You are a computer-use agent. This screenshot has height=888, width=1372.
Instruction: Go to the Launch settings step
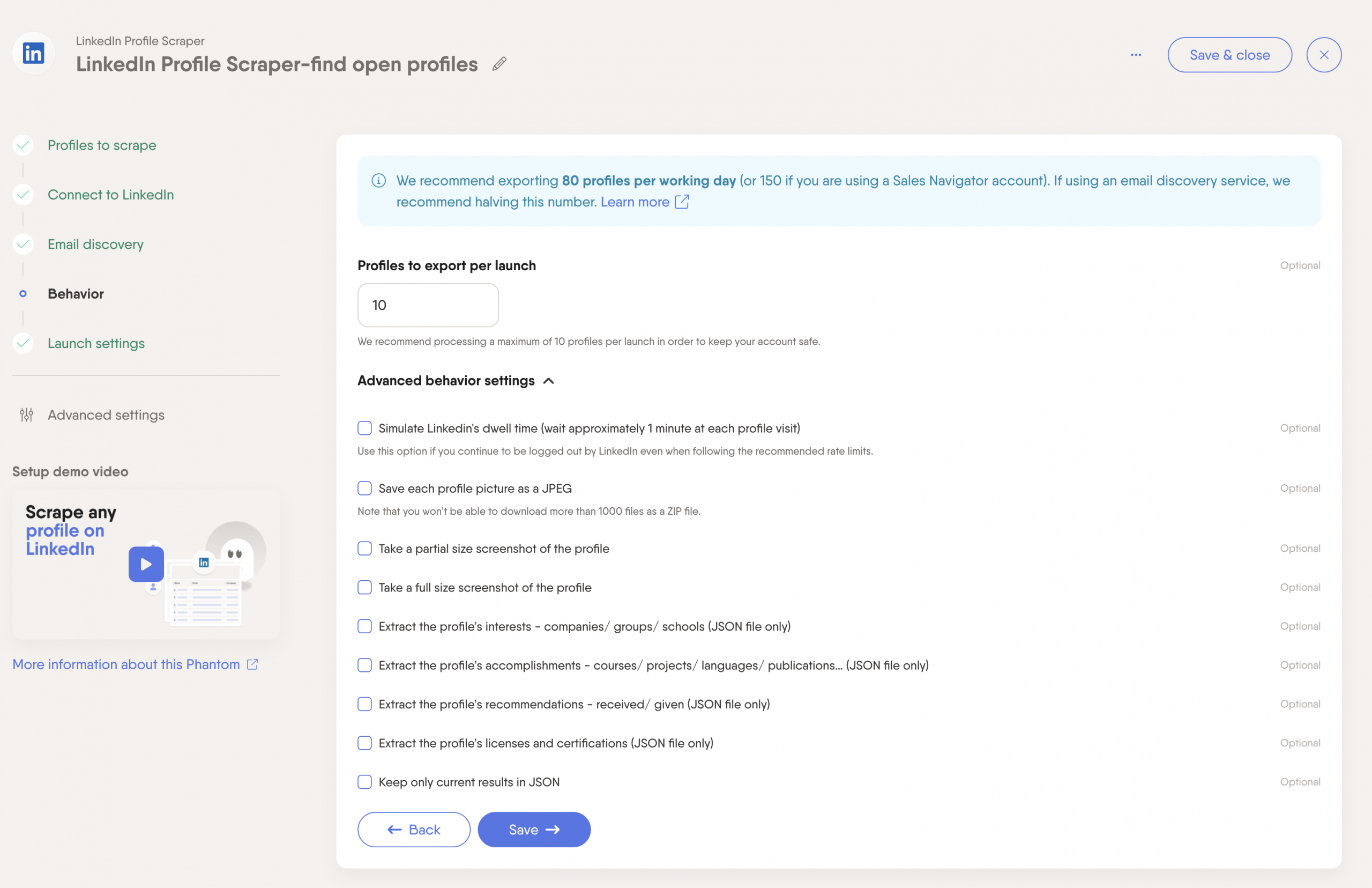[96, 343]
